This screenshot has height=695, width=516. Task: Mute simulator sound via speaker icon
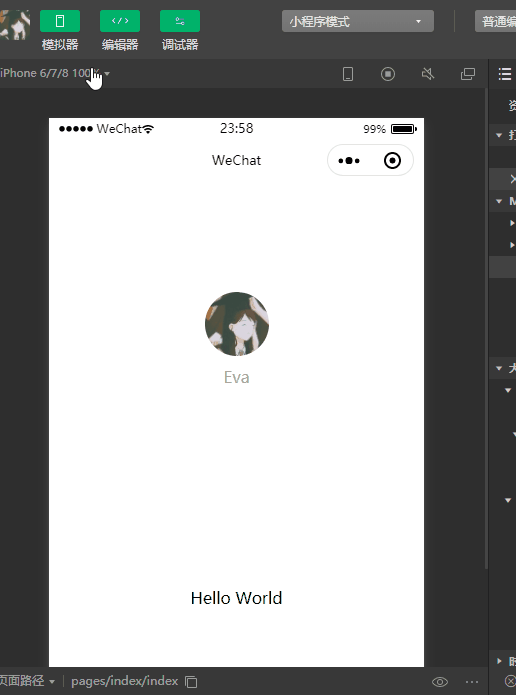pos(428,74)
